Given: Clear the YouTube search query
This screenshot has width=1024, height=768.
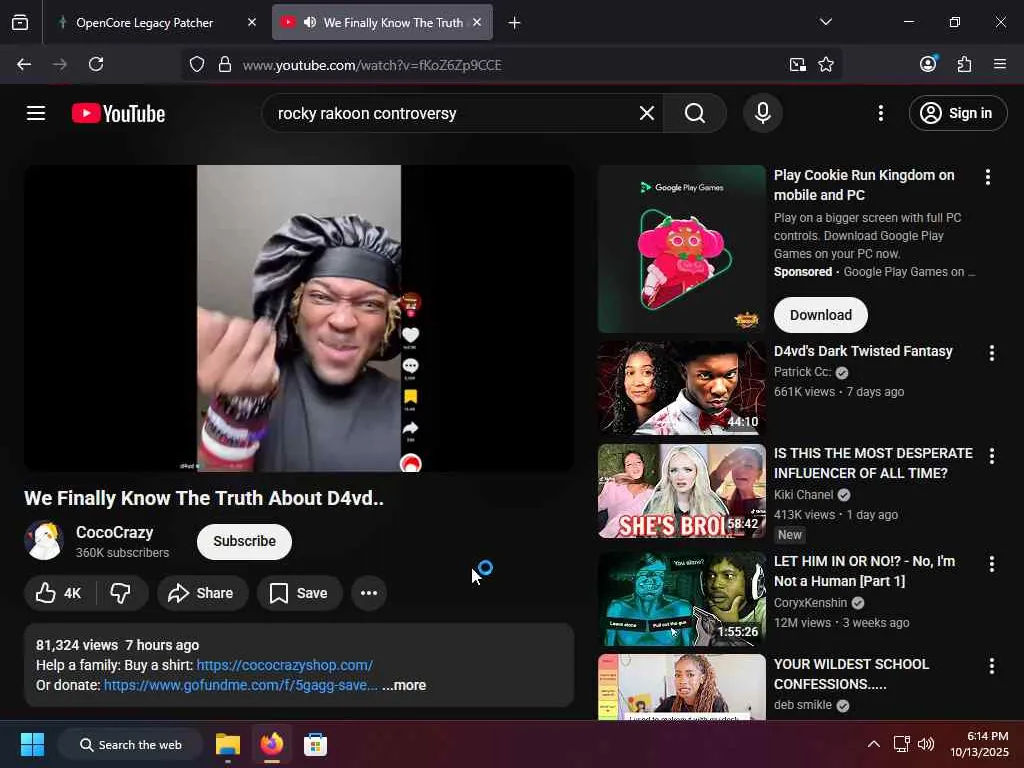Looking at the screenshot, I should click(x=647, y=113).
